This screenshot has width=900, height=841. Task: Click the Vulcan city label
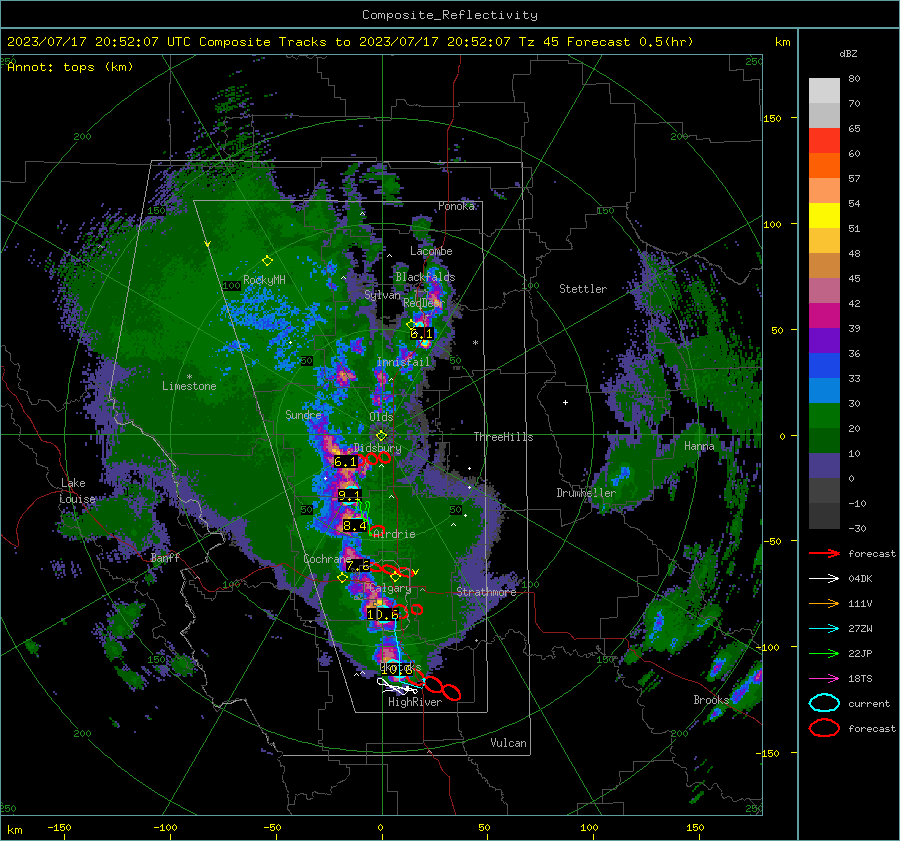pos(509,743)
